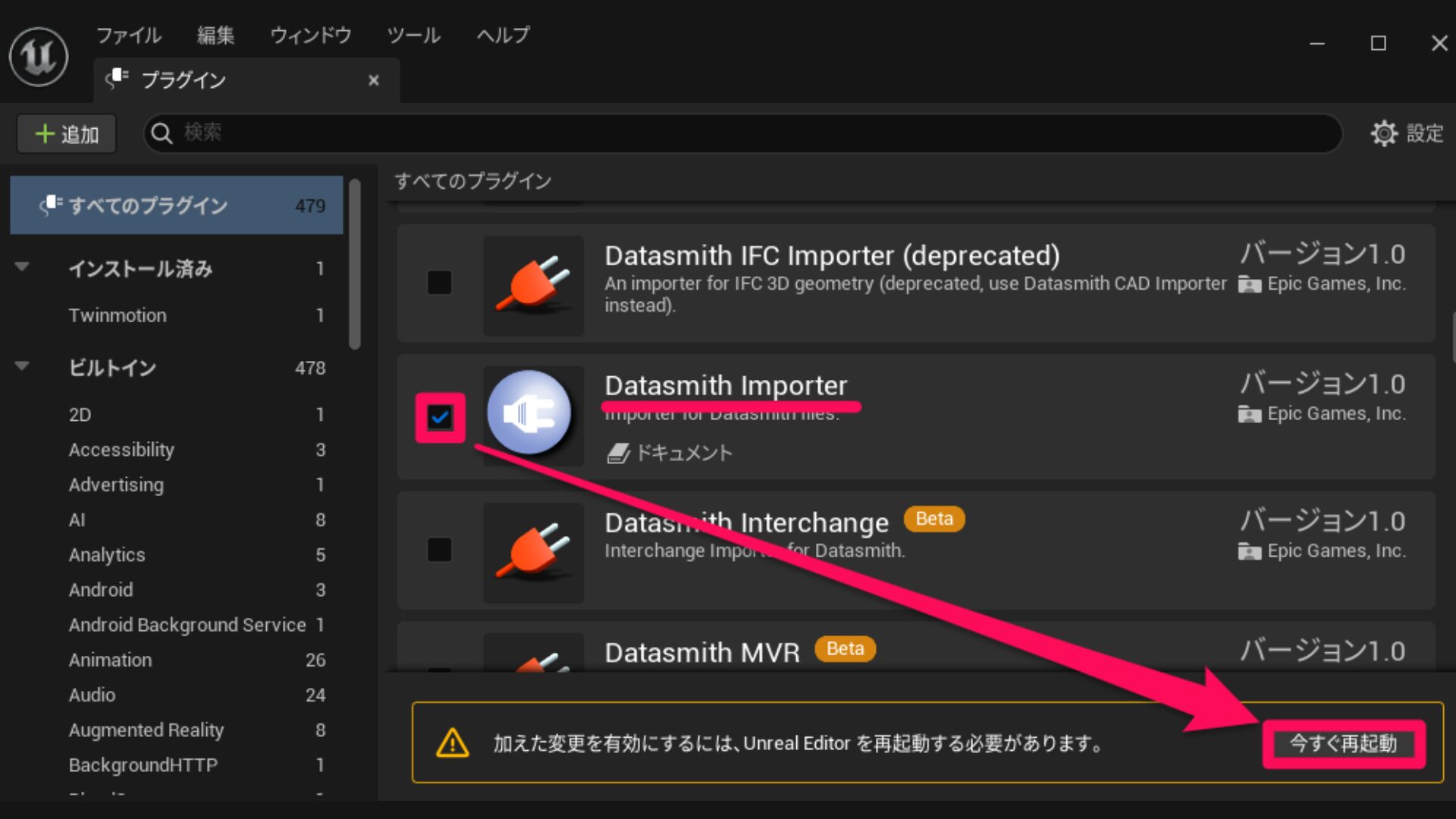
Task: Uncheck the Datasmith Importer checkbox
Action: pos(440,417)
